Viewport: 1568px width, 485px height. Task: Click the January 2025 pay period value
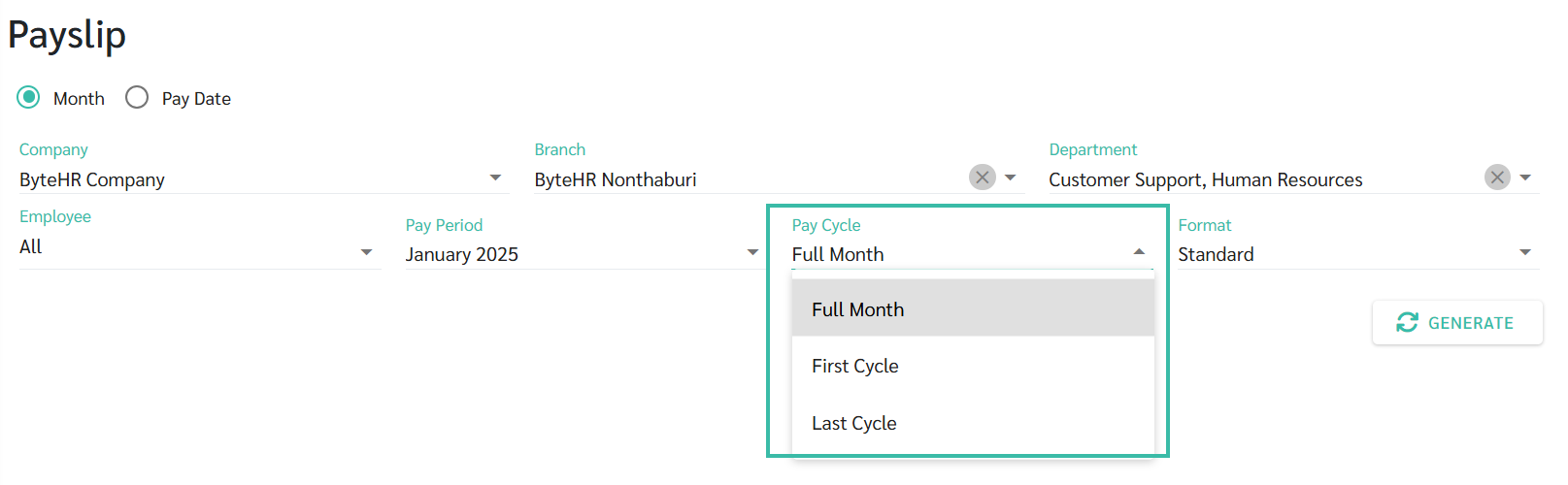pyautogui.click(x=462, y=254)
